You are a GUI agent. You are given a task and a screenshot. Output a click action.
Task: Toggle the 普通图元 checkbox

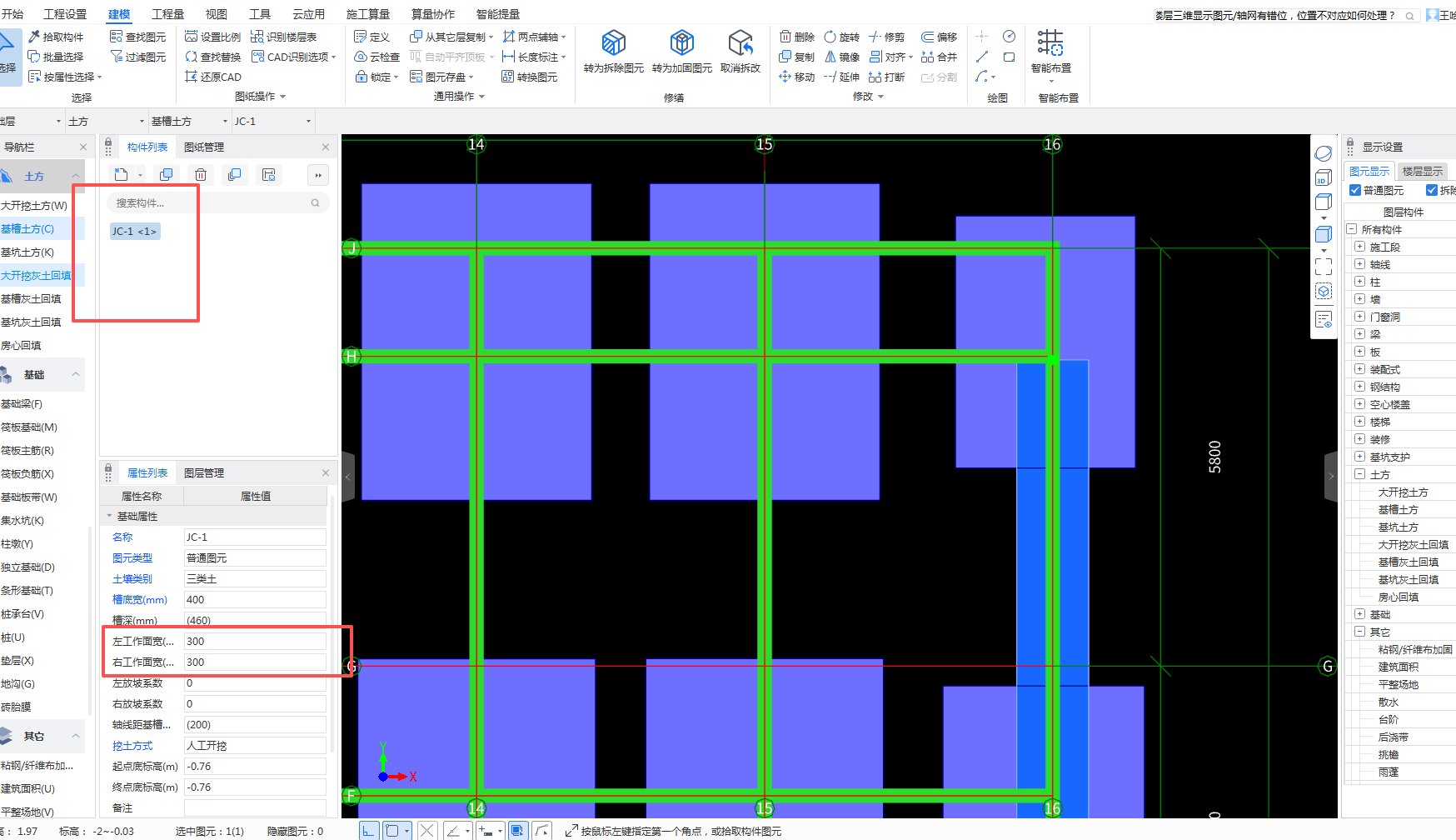[1355, 190]
